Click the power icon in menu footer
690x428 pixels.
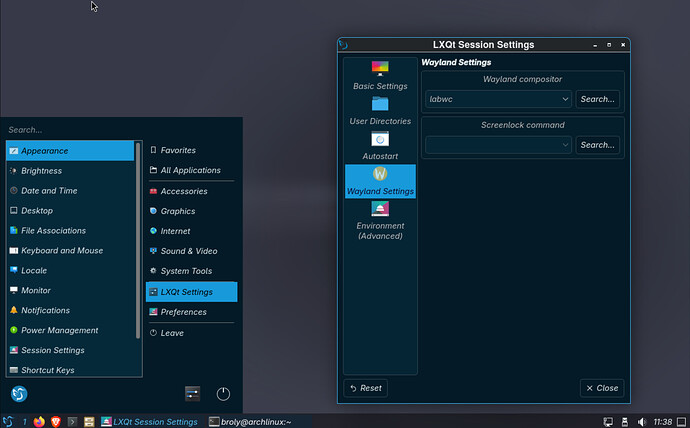pyautogui.click(x=223, y=394)
